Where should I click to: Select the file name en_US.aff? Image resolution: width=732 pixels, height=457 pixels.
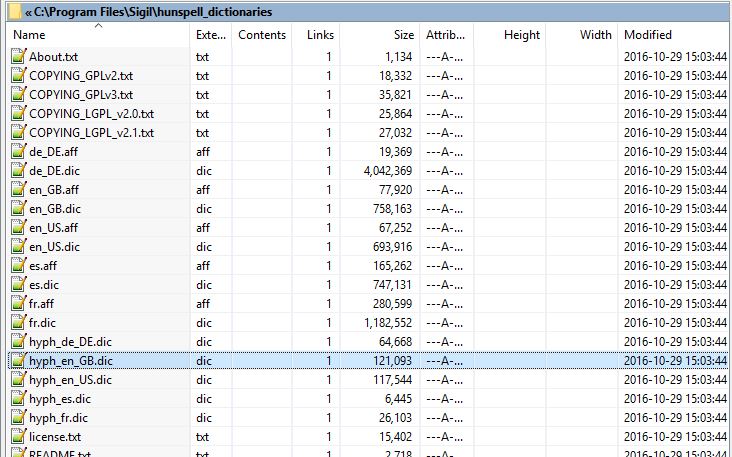coord(53,228)
